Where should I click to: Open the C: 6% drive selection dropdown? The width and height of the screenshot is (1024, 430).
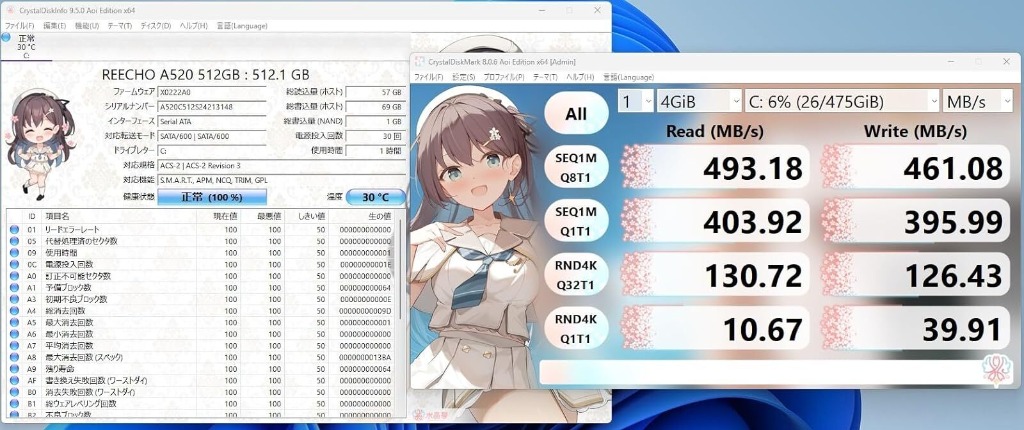[842, 101]
